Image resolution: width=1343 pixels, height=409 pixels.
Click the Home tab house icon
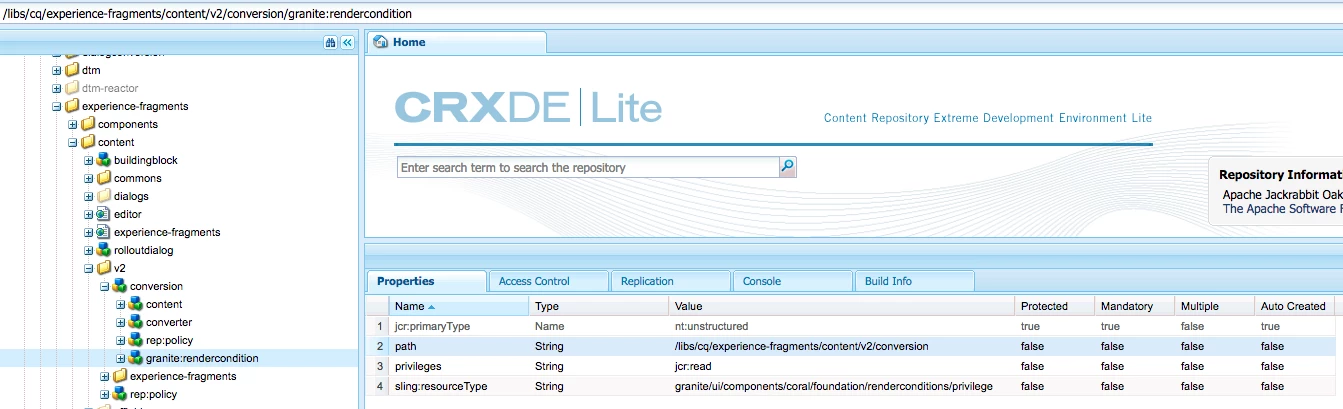[380, 42]
